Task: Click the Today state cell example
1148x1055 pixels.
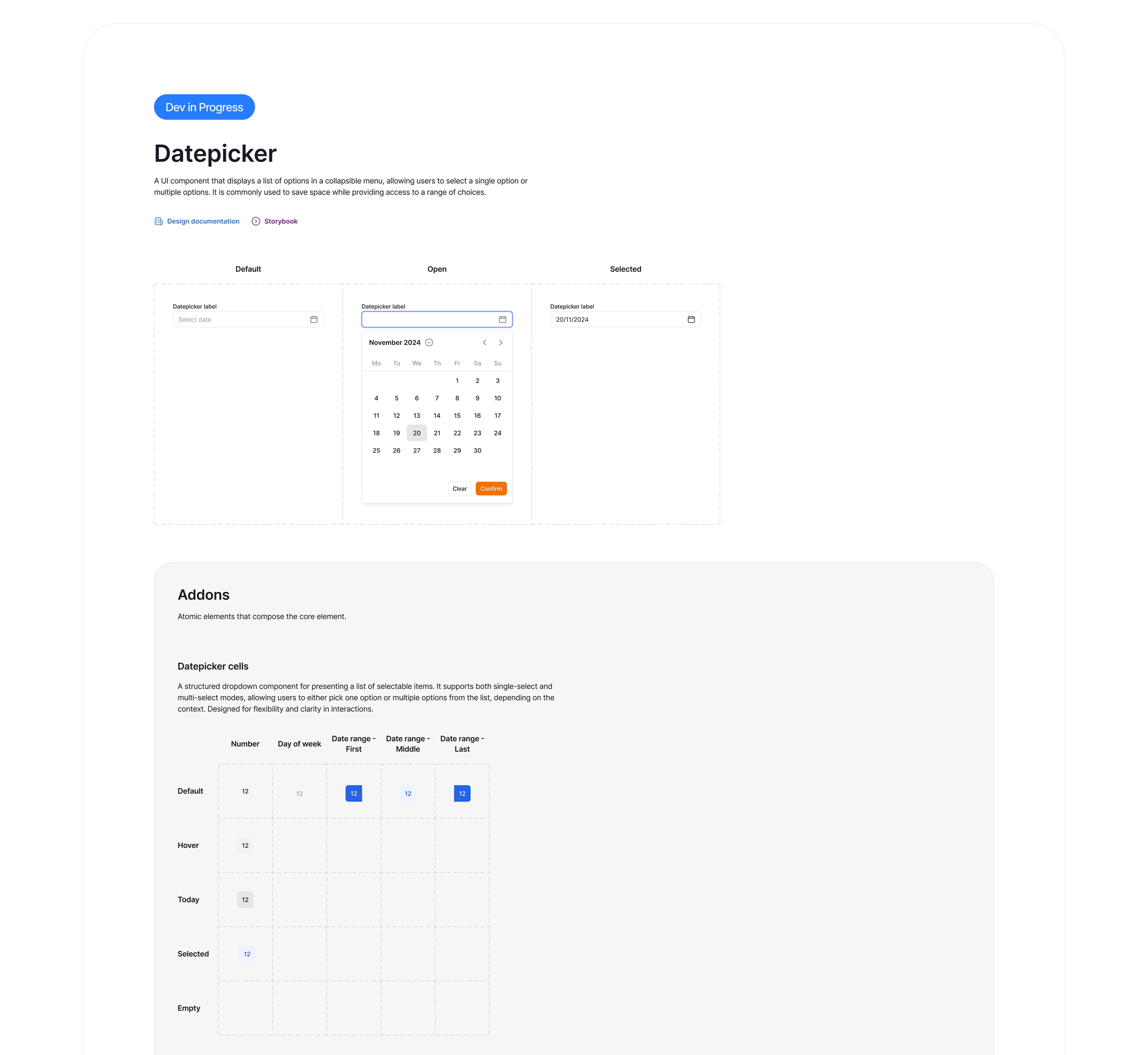Action: 245,900
